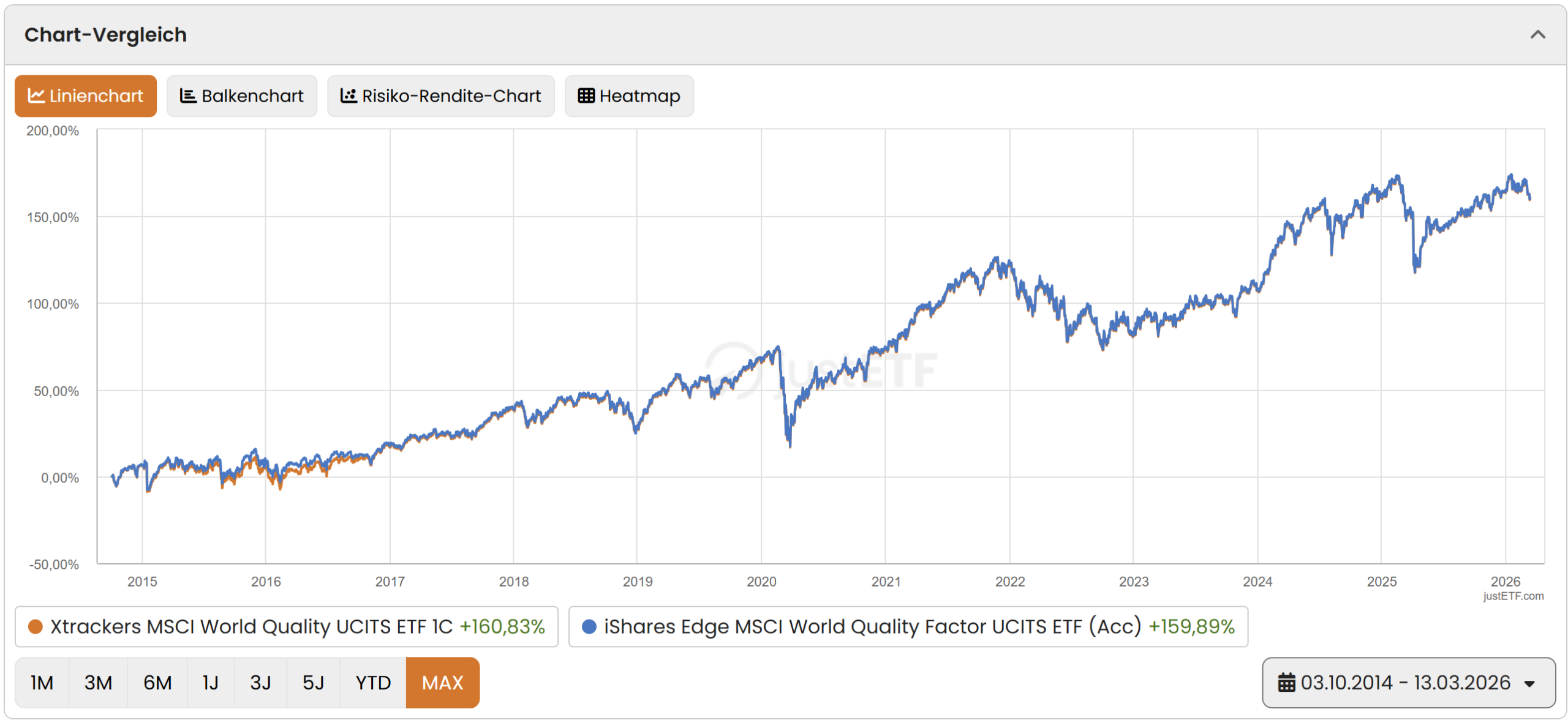The width and height of the screenshot is (1568, 720).
Task: Click the grid icon in Heatmap
Action: click(586, 96)
